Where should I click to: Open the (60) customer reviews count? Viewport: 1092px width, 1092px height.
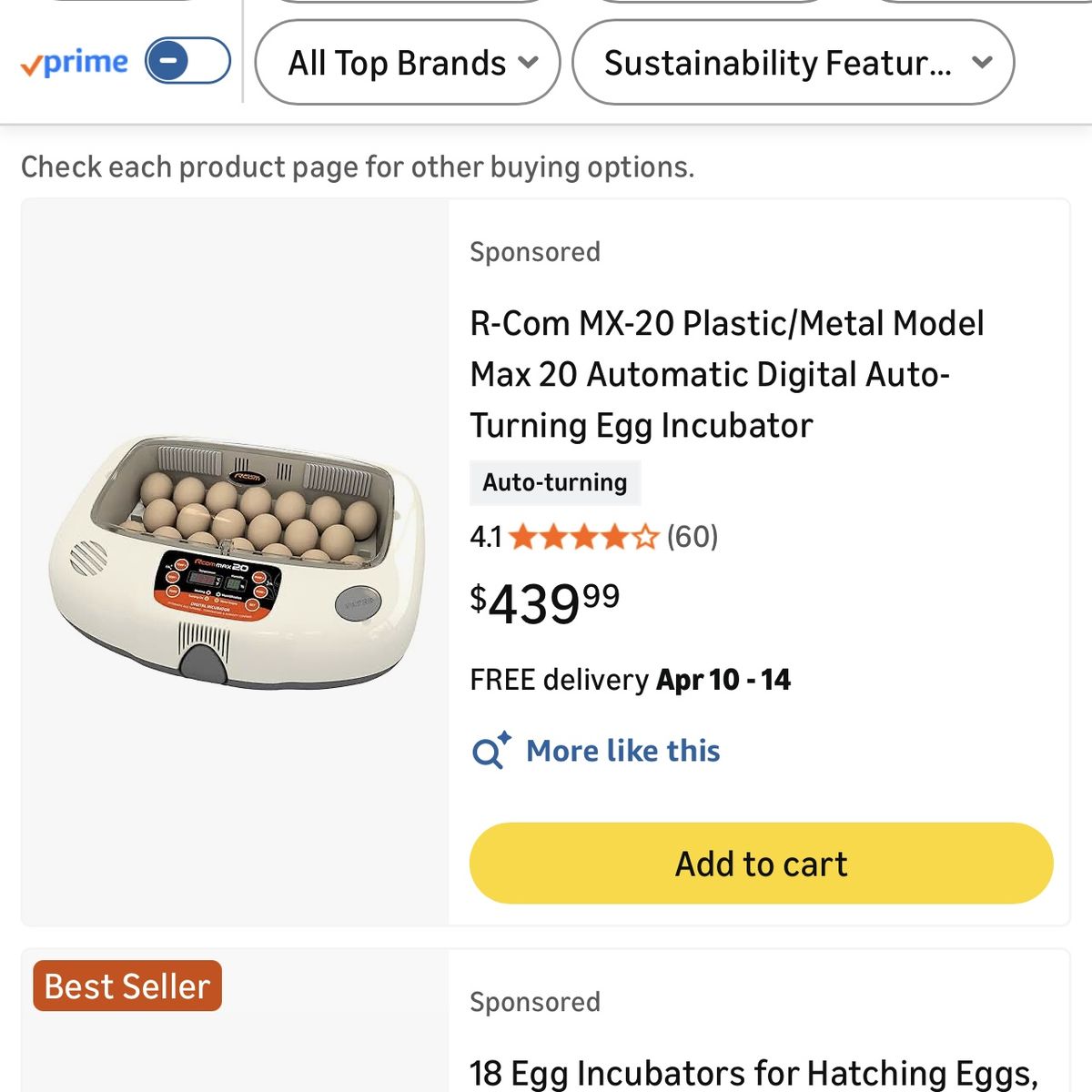click(x=693, y=537)
